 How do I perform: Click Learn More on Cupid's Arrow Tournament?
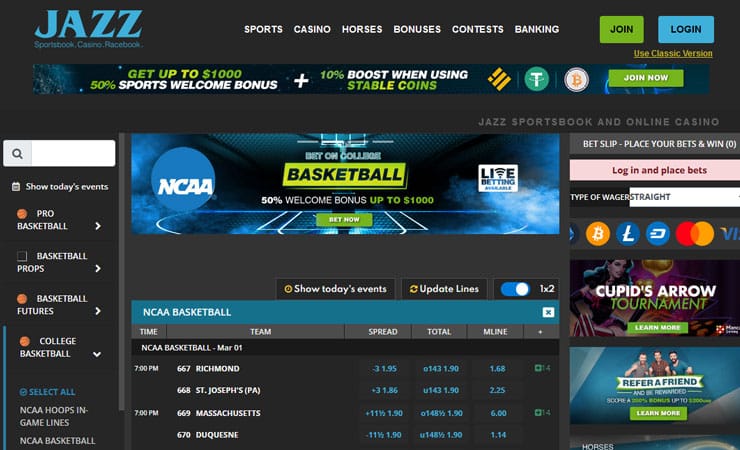[657, 327]
